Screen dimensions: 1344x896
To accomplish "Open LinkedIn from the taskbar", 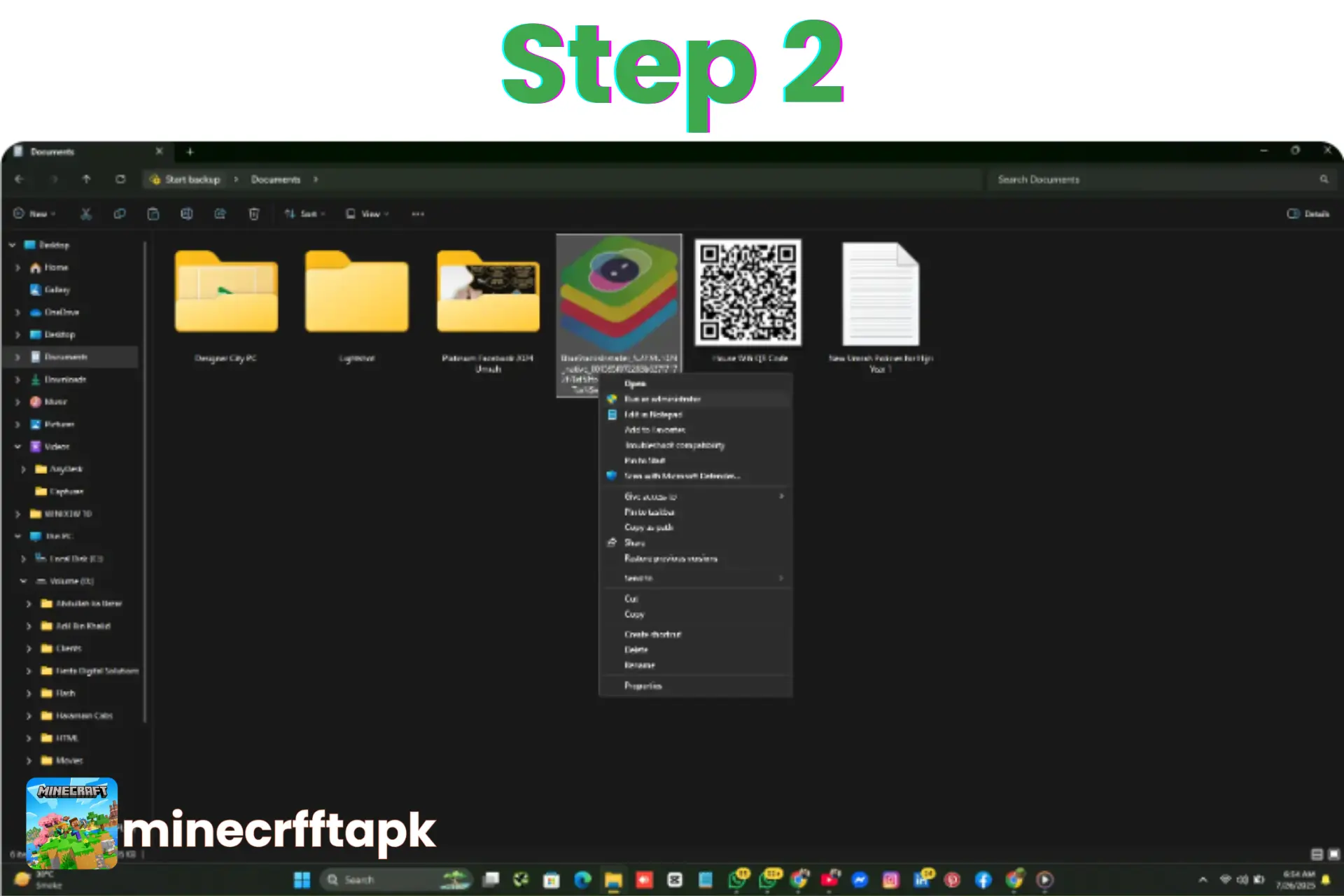I will pyautogui.click(x=923, y=879).
